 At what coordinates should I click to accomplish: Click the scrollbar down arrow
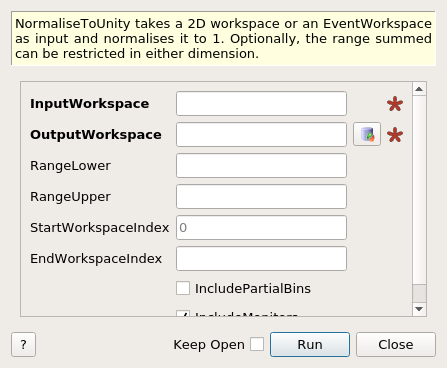click(419, 309)
